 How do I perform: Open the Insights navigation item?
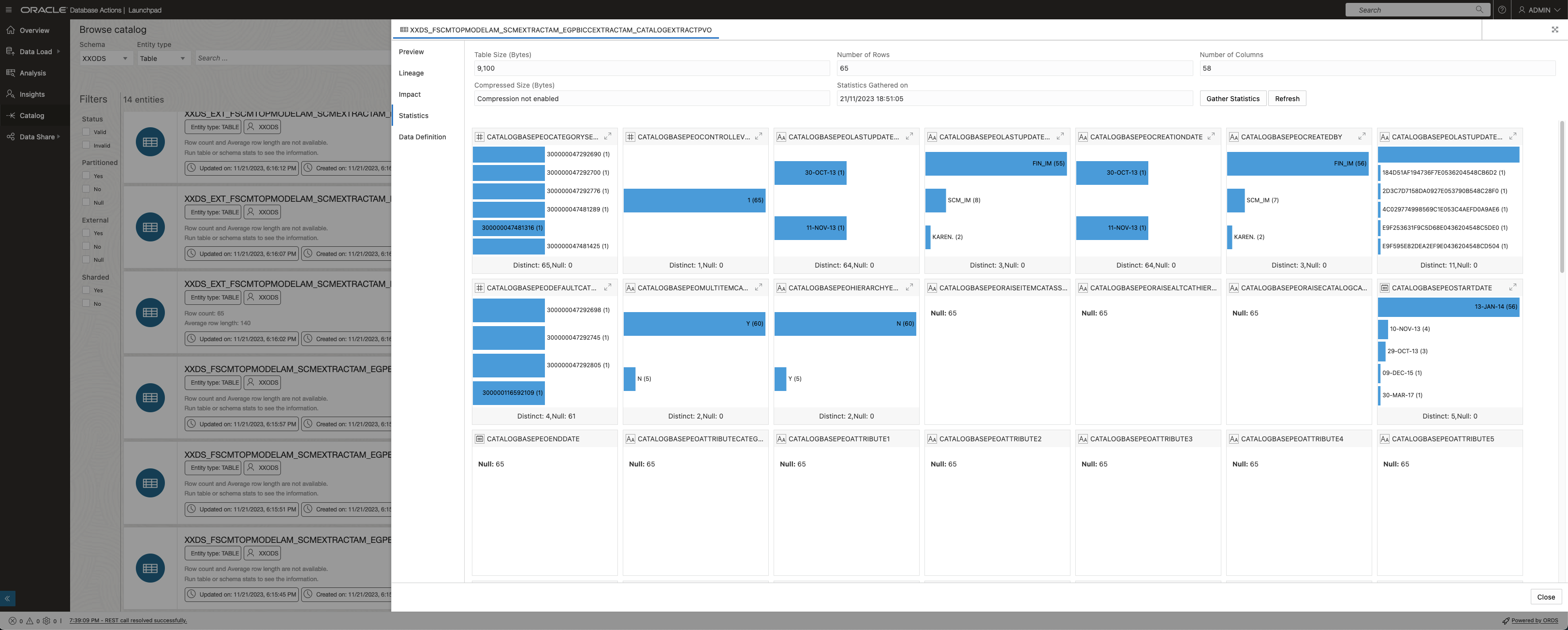coord(31,94)
